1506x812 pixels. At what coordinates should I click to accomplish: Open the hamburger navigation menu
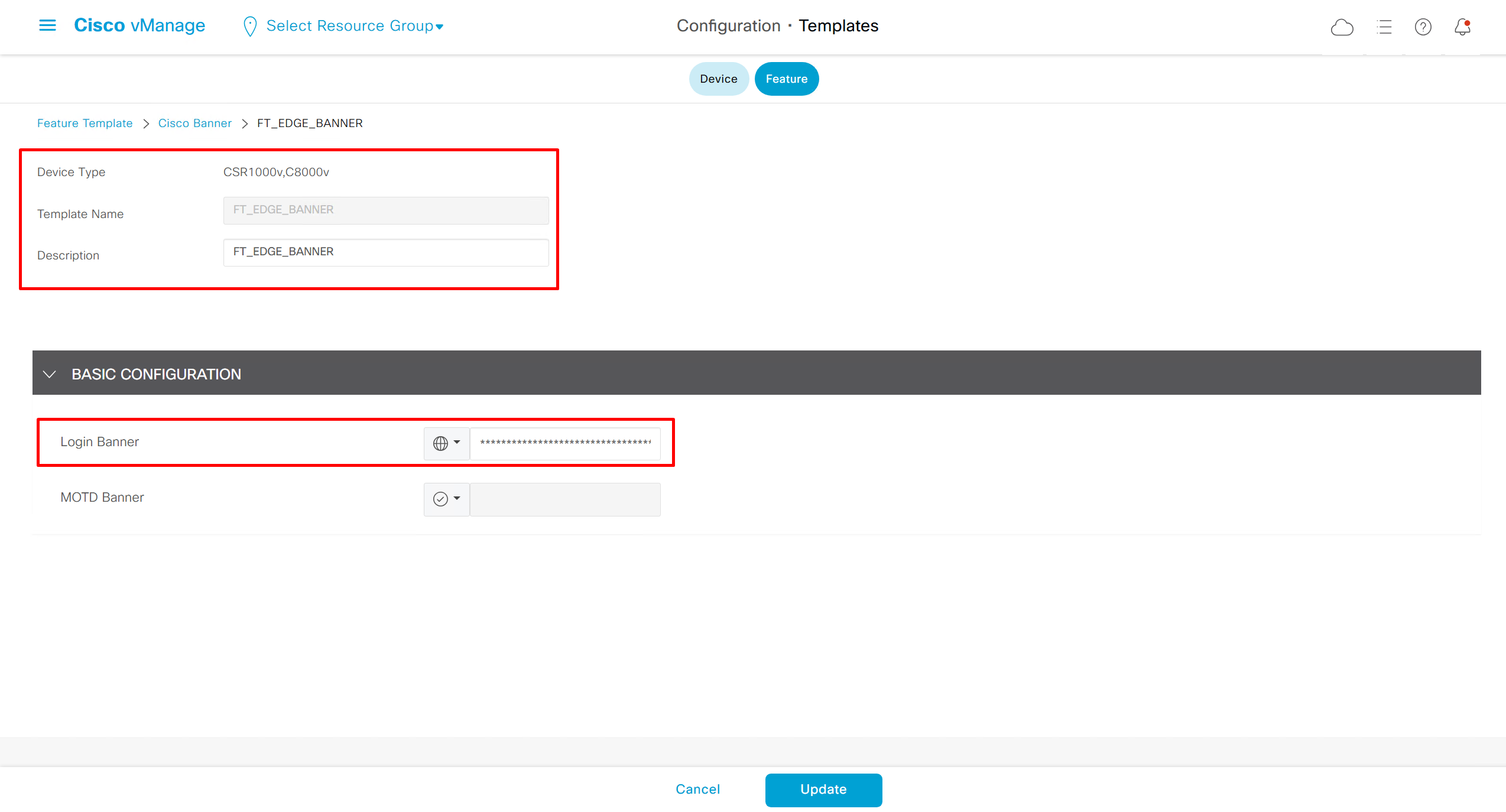click(x=47, y=25)
